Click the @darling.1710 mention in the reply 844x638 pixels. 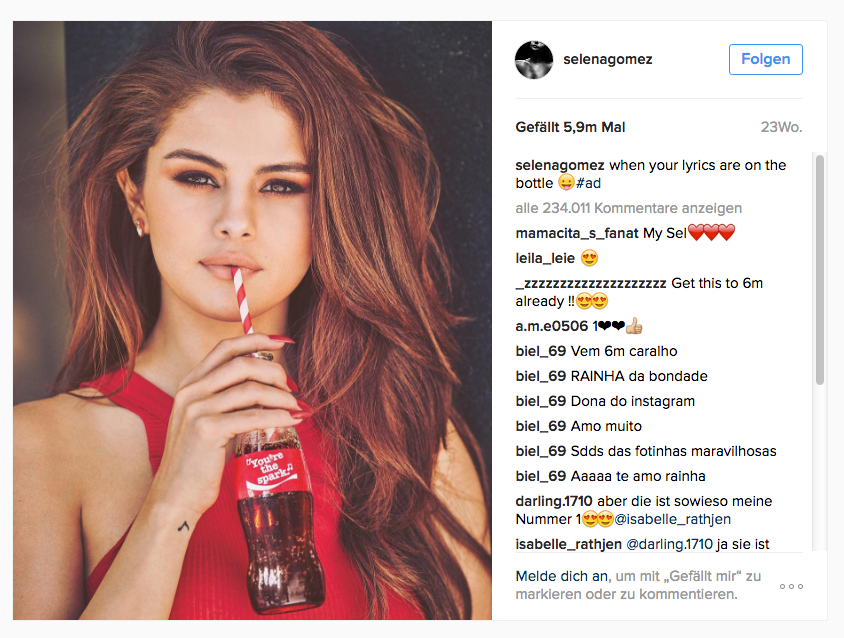coord(669,544)
